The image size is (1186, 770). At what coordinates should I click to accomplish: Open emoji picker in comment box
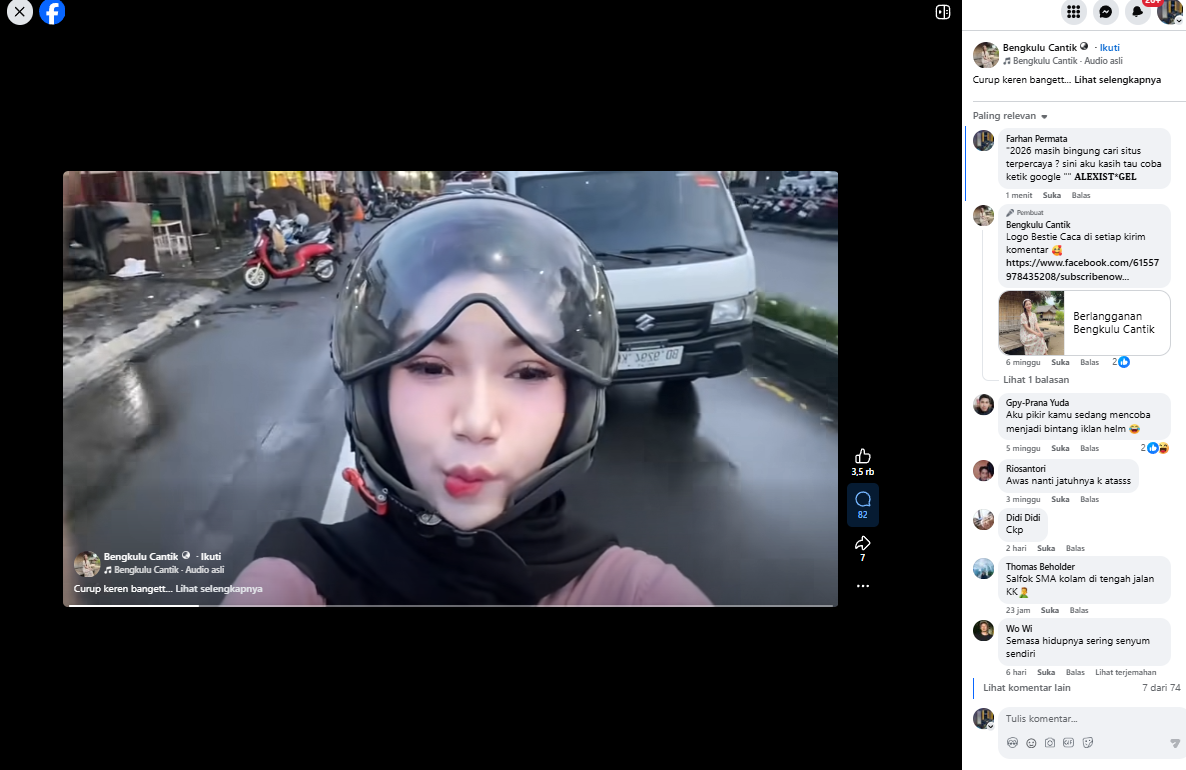pos(1031,743)
